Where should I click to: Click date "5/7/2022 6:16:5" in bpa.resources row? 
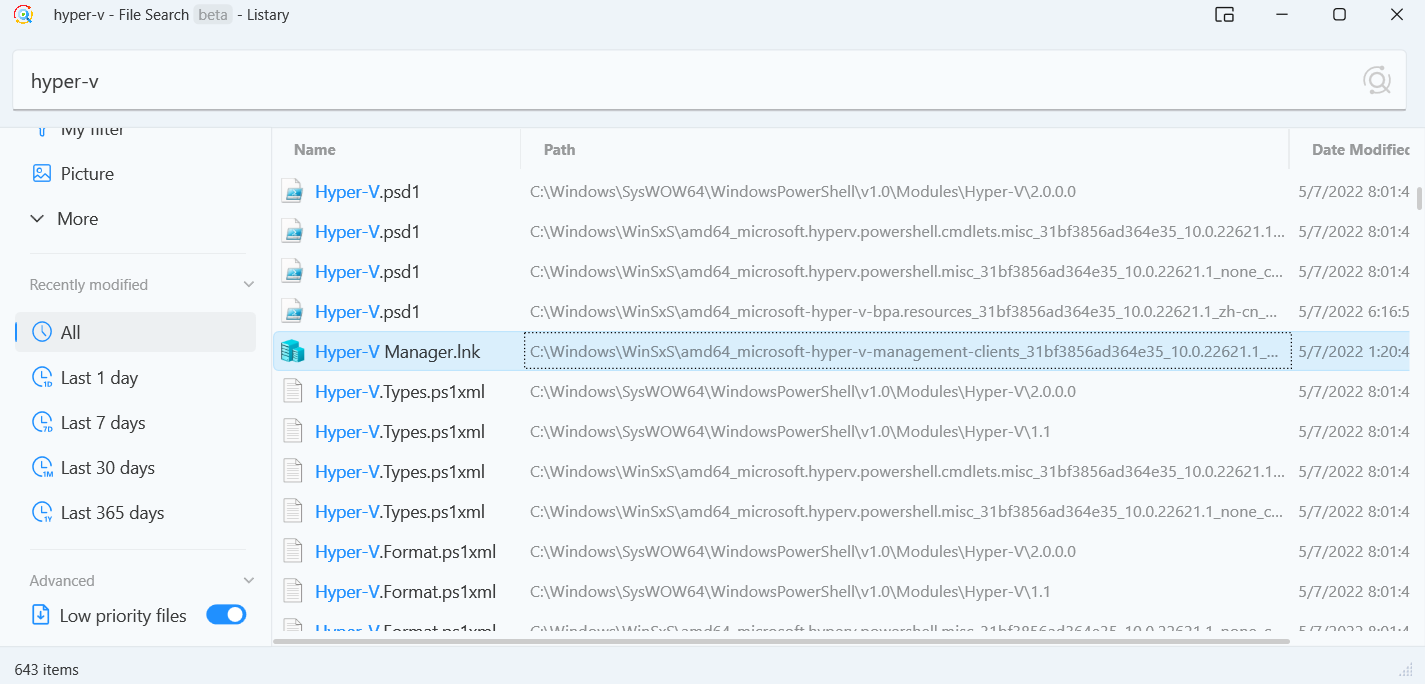[x=1354, y=311]
